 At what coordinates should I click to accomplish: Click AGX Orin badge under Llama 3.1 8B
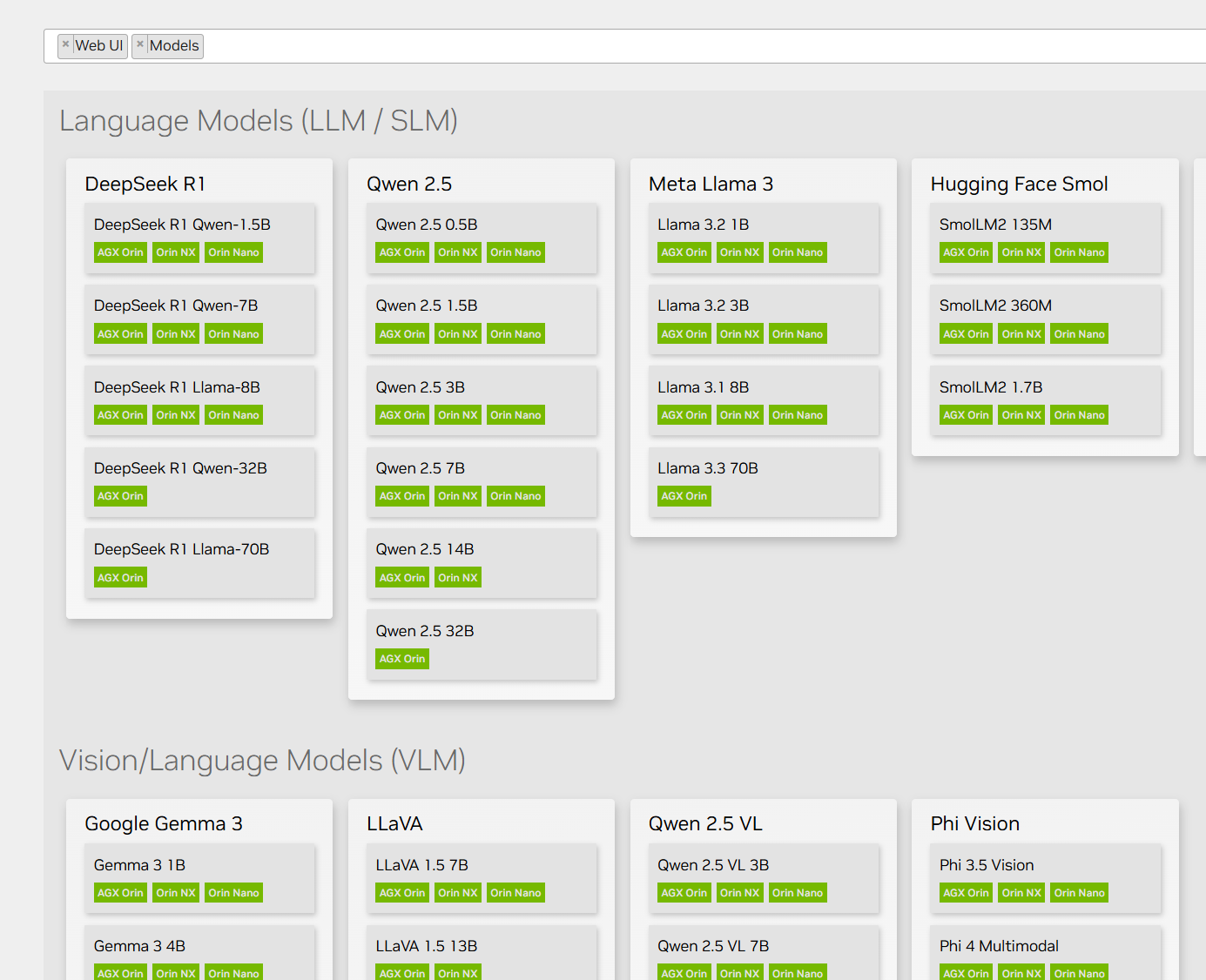(684, 415)
